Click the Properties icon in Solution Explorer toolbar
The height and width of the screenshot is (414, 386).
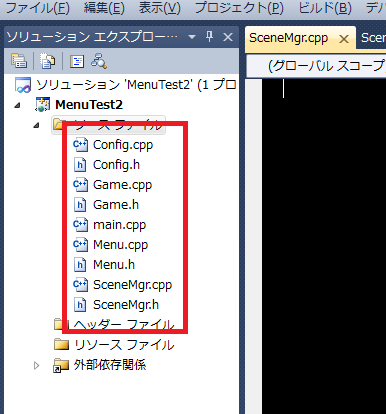click(19, 61)
